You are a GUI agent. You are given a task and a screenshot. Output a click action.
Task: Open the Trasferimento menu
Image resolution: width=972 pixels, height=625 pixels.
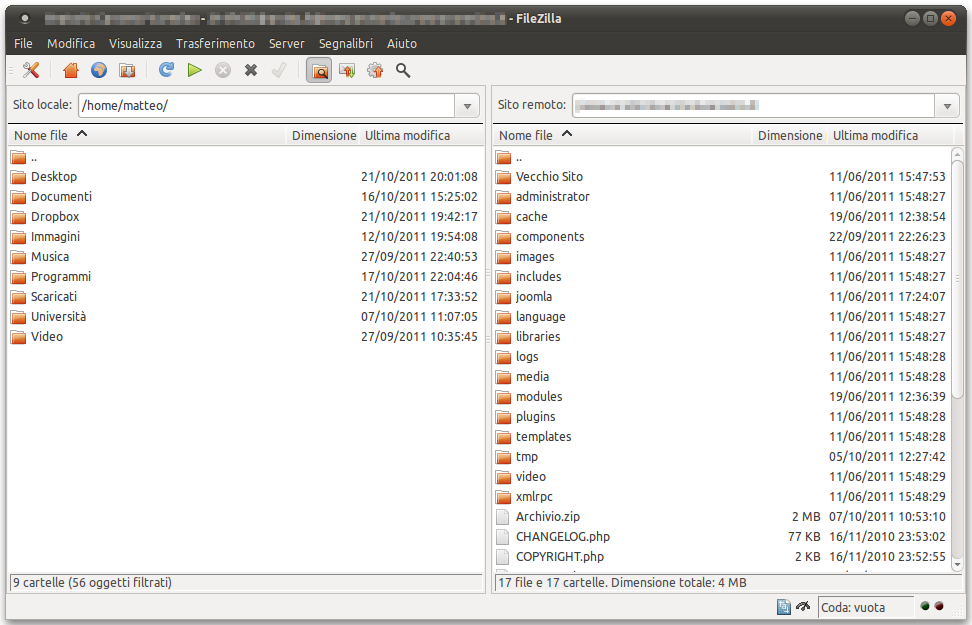[215, 43]
